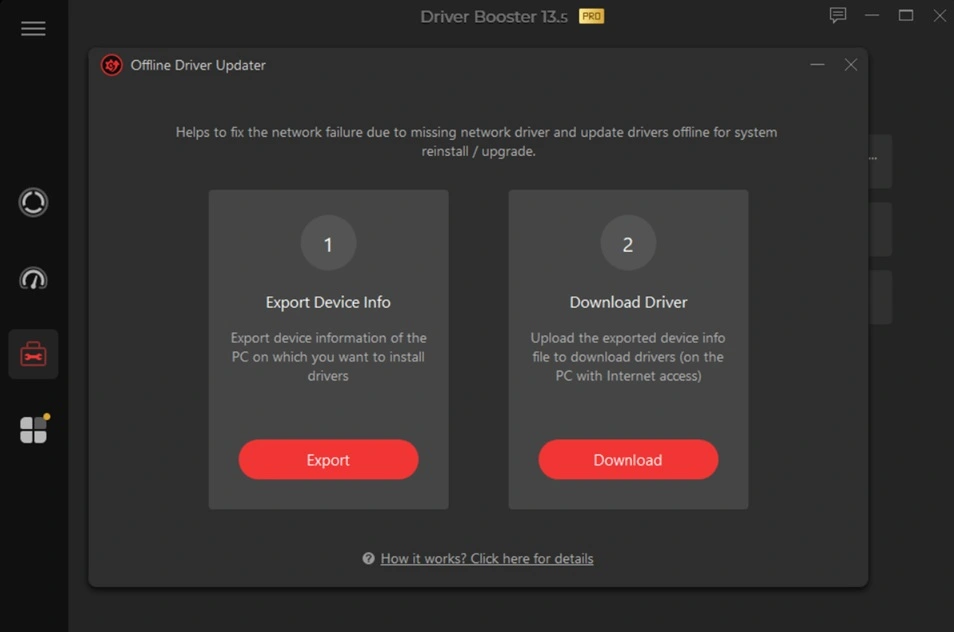Close the Offline Driver Updater dialog

click(851, 64)
